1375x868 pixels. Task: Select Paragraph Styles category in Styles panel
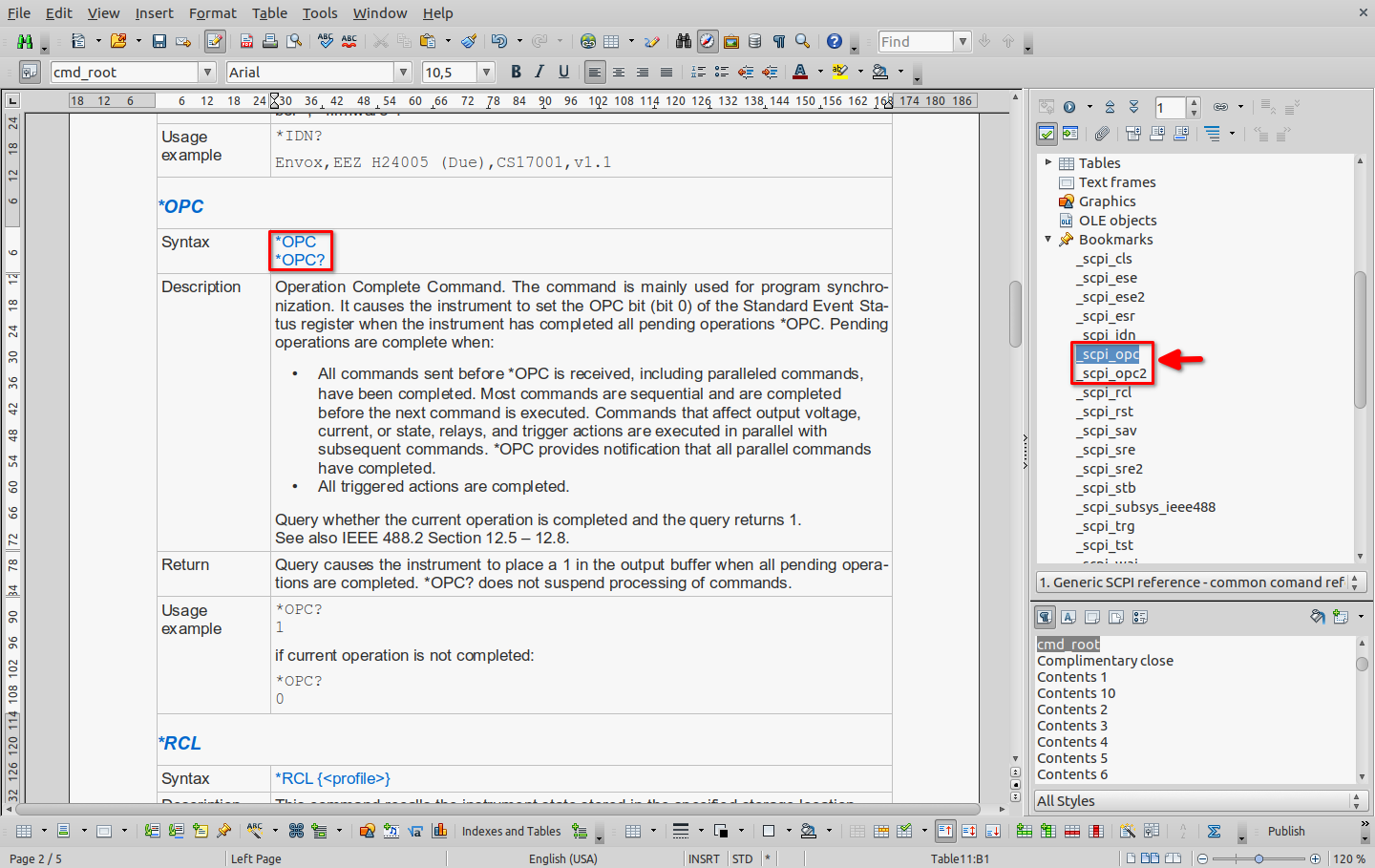point(1046,617)
